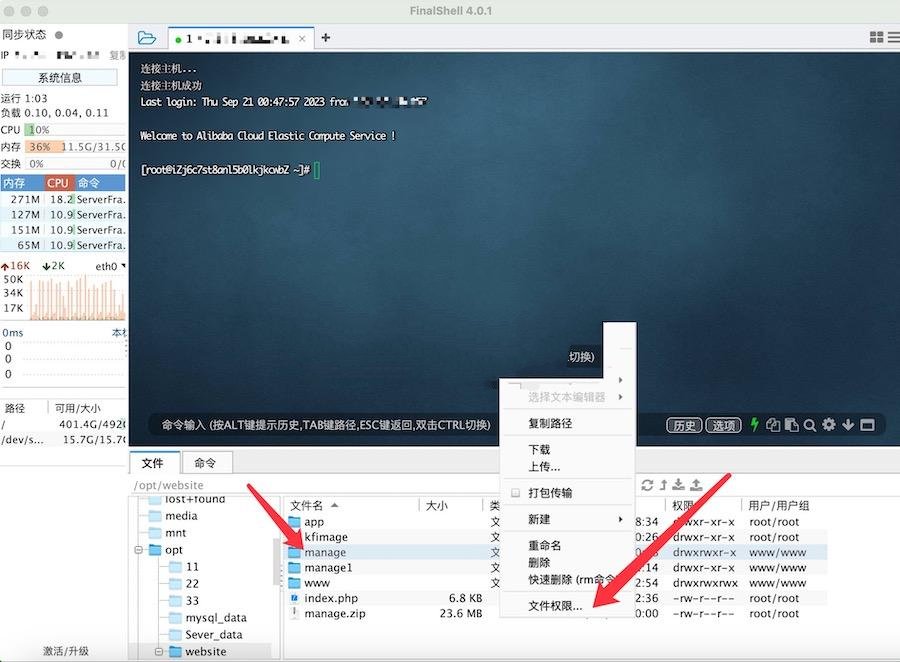Select the 命令 process column header
This screenshot has width=900, height=662.
coord(100,183)
